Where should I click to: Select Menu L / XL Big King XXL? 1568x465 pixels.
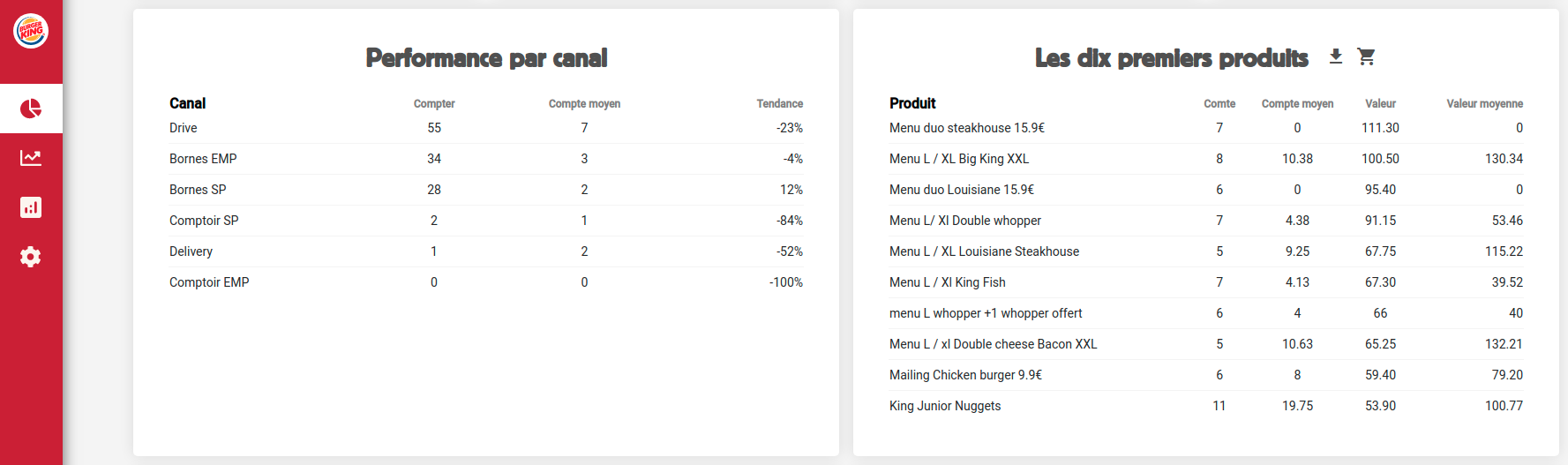click(959, 159)
